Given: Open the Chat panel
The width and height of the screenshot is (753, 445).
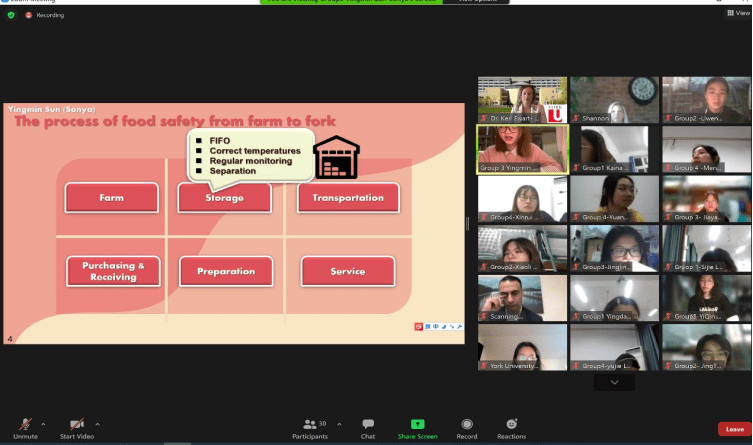Looking at the screenshot, I should (368, 424).
